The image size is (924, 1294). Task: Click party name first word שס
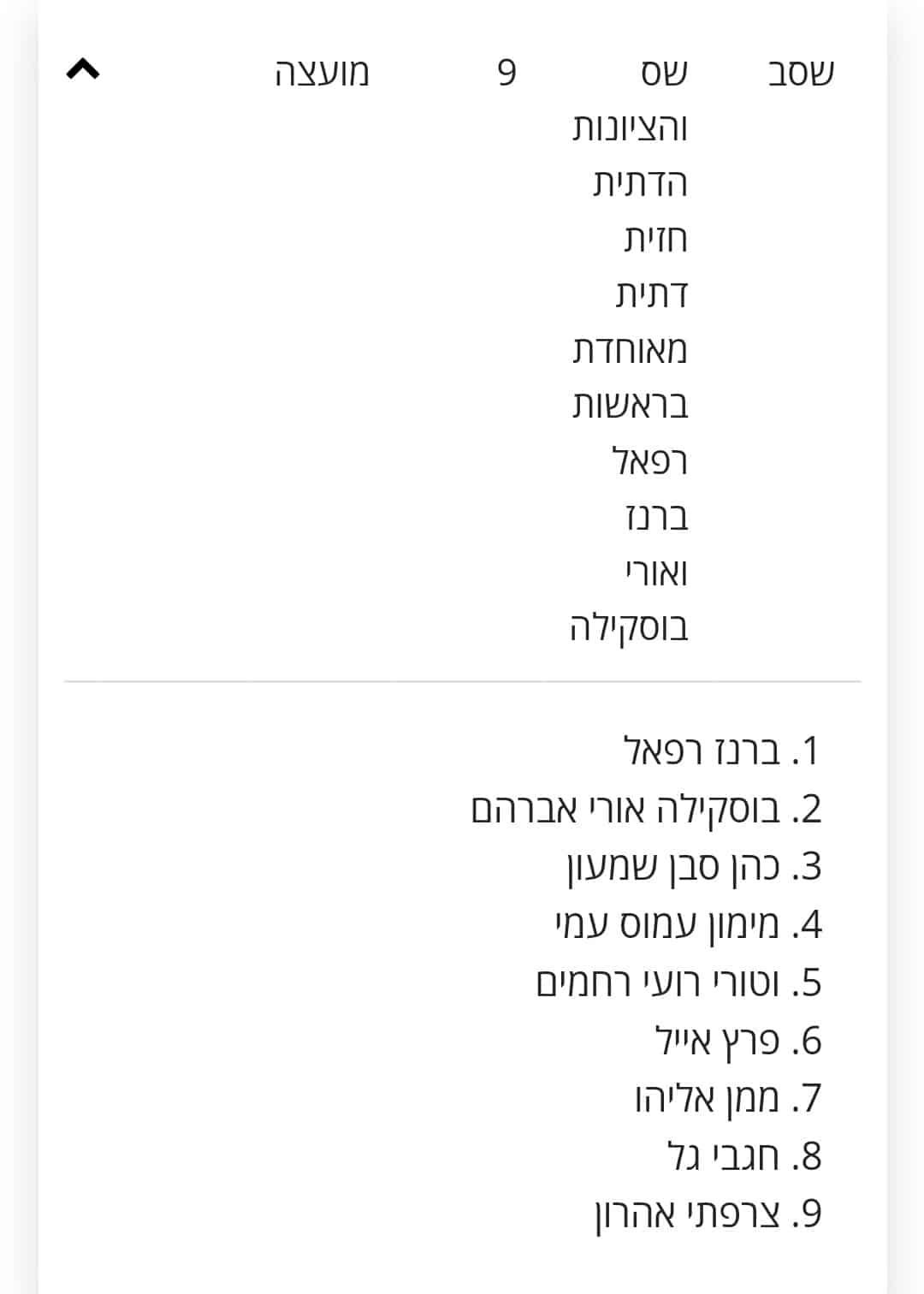(665, 73)
